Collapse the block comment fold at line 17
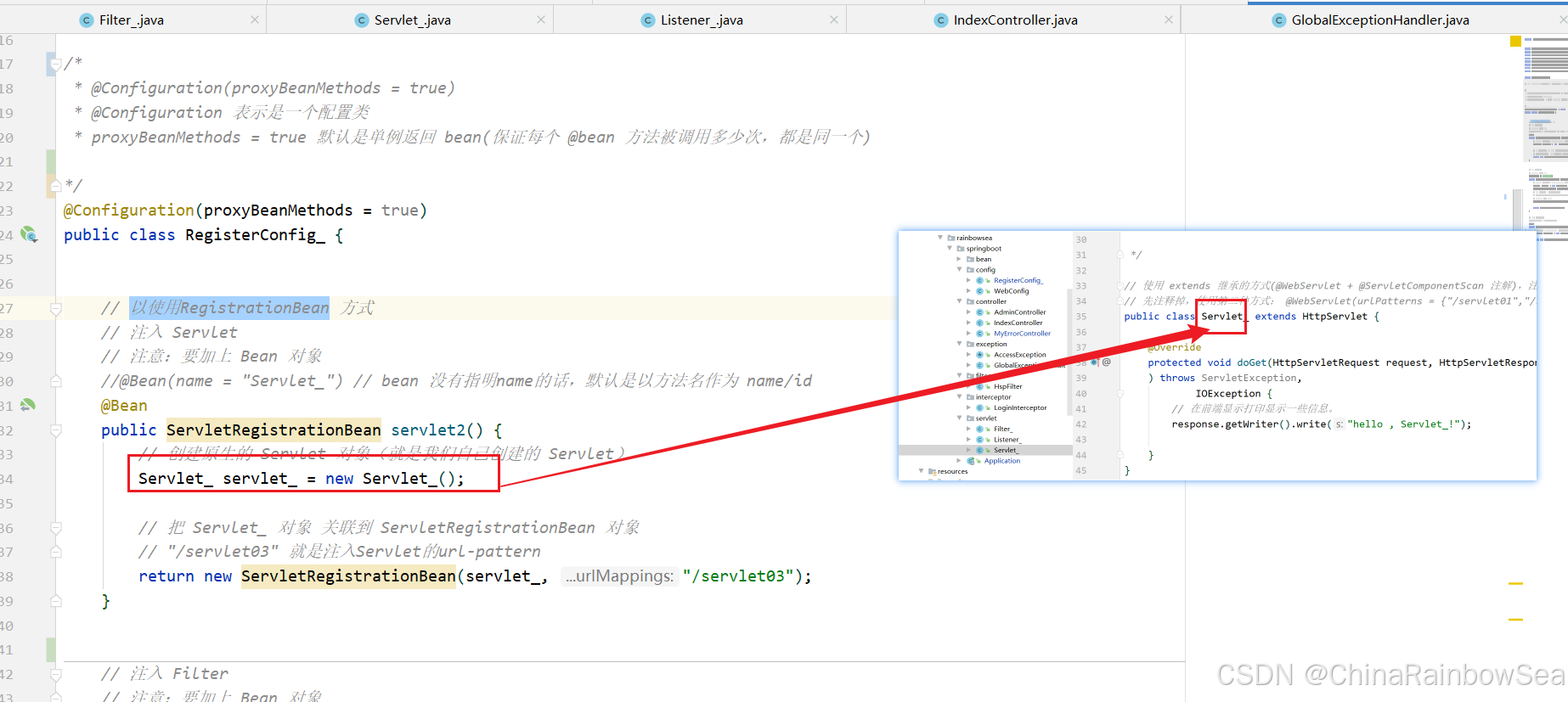 tap(56, 64)
